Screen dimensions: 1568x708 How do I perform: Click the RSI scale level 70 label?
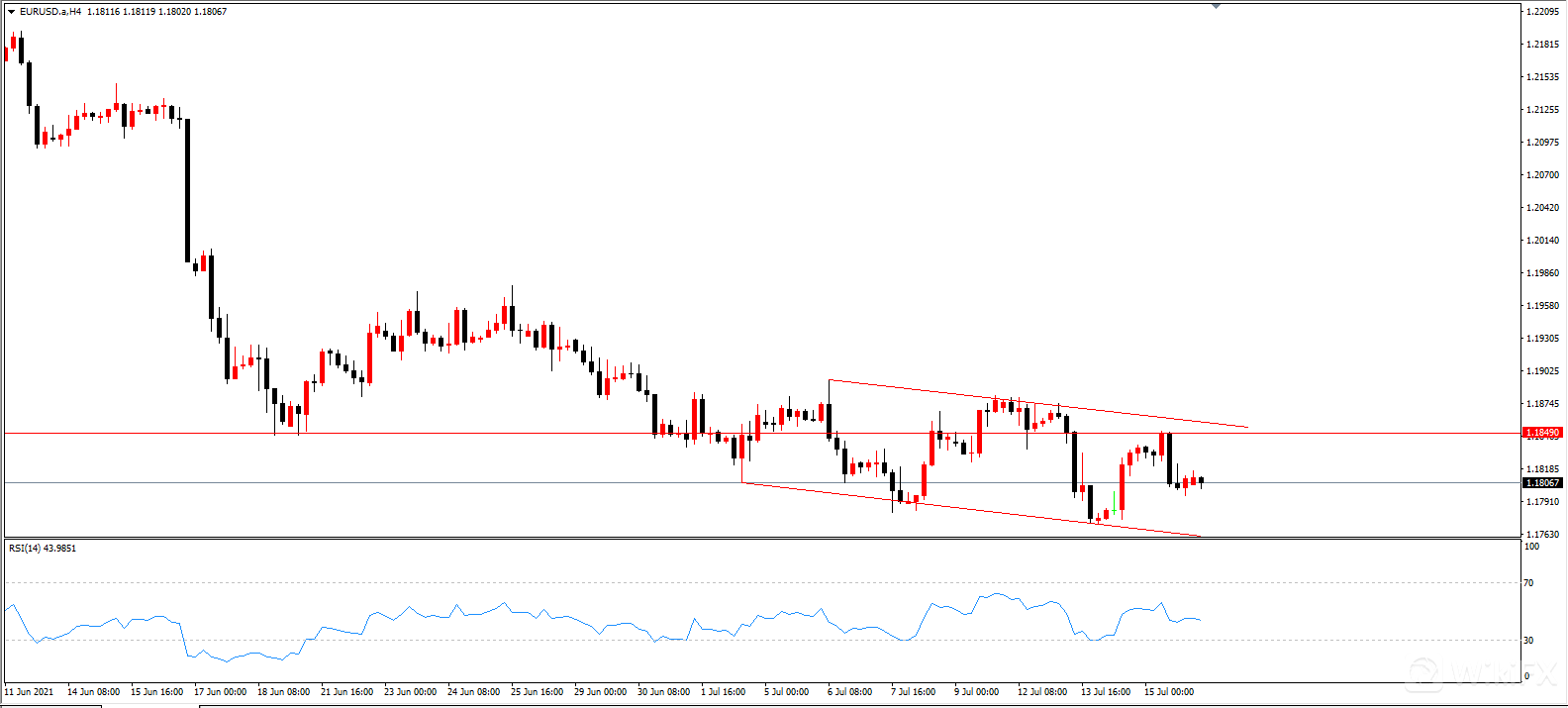click(x=1529, y=583)
